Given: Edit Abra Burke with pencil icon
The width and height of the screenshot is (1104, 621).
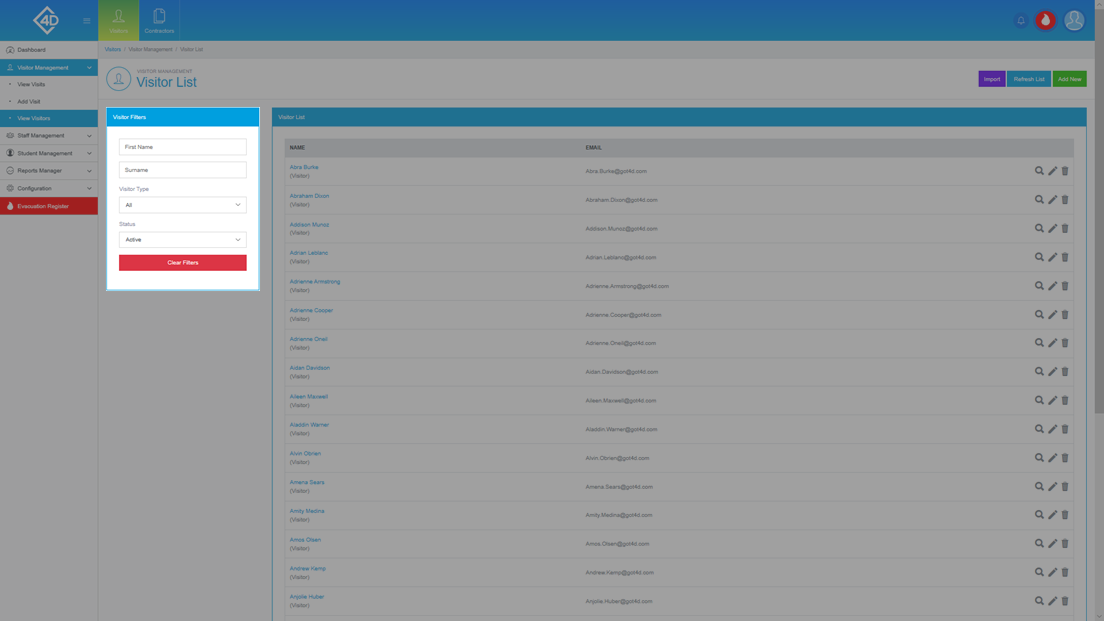Looking at the screenshot, I should pos(1052,171).
